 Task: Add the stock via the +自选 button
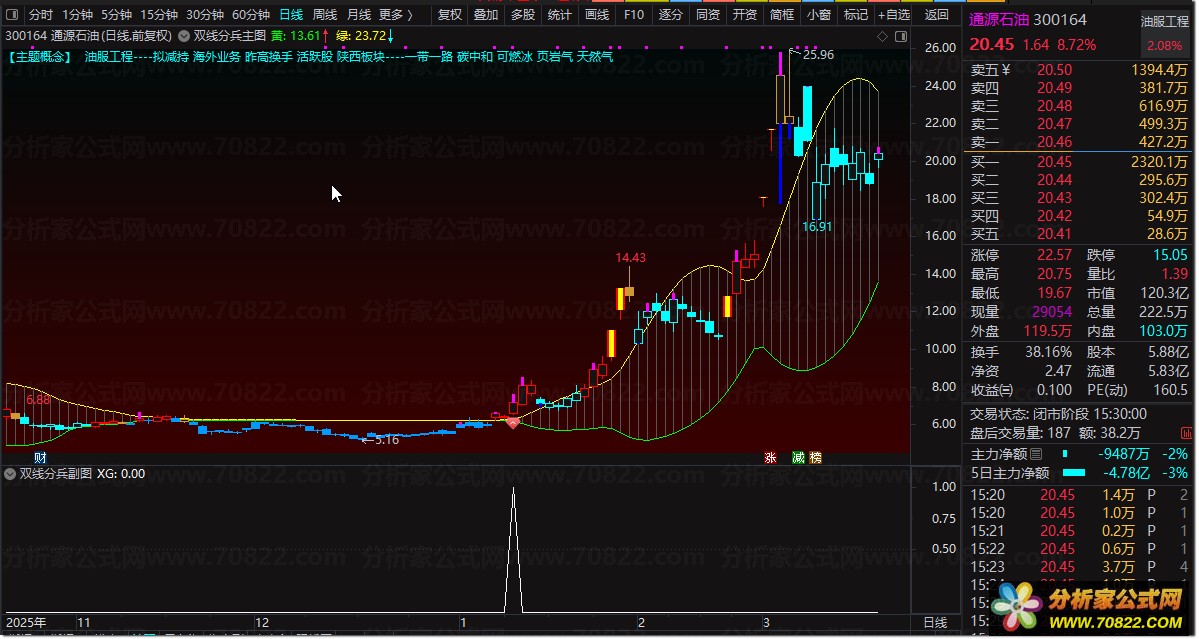(894, 15)
